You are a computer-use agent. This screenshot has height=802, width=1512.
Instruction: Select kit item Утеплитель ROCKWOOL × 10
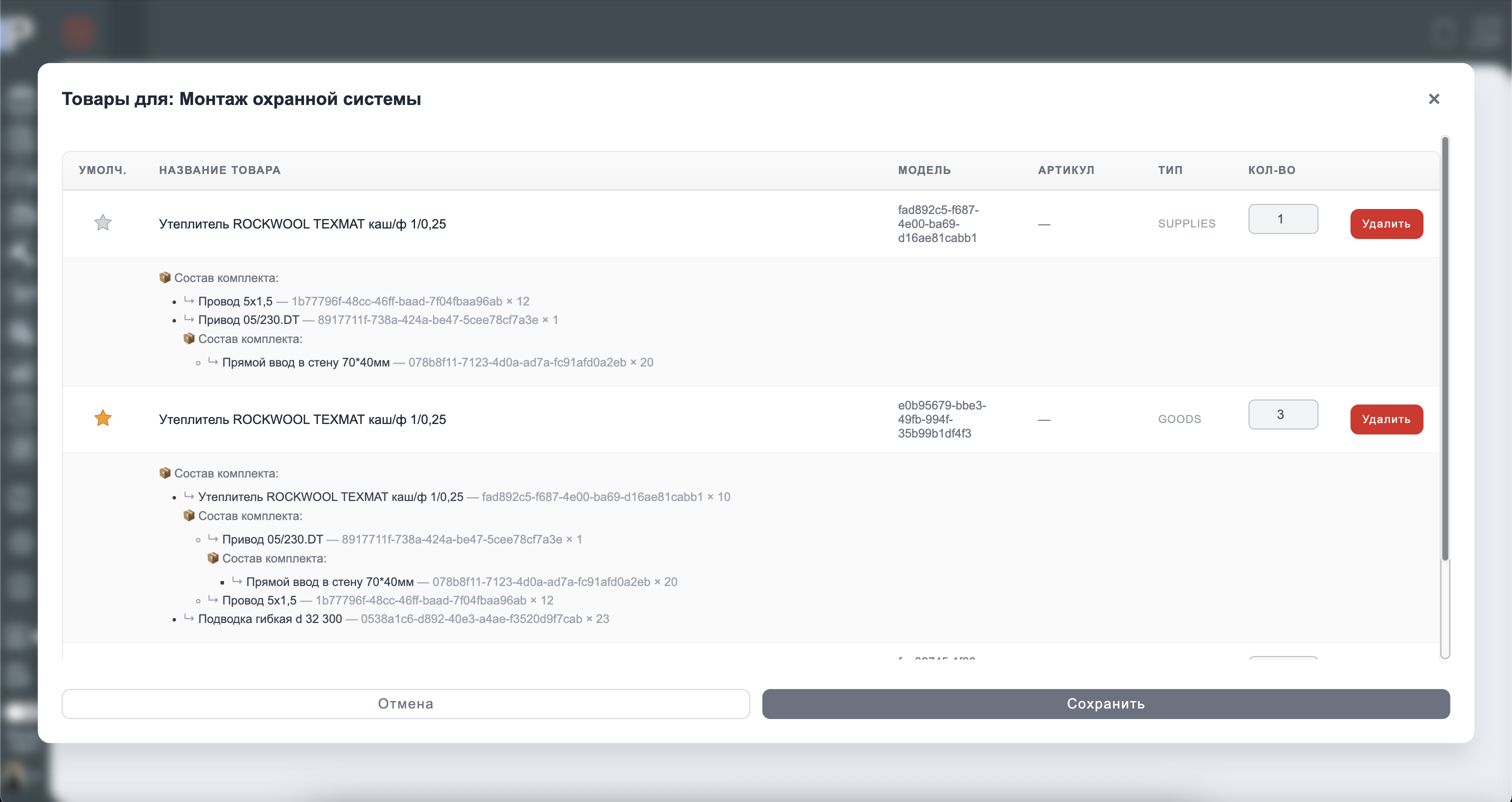330,496
